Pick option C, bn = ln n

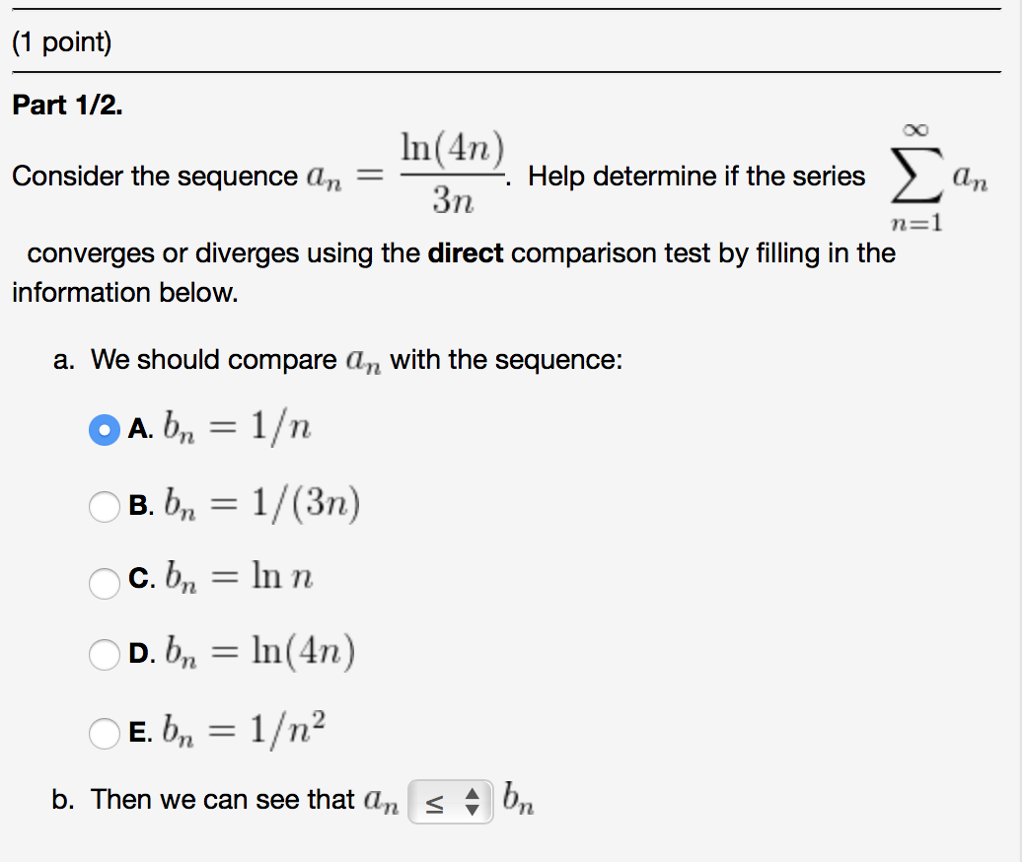coord(104,582)
